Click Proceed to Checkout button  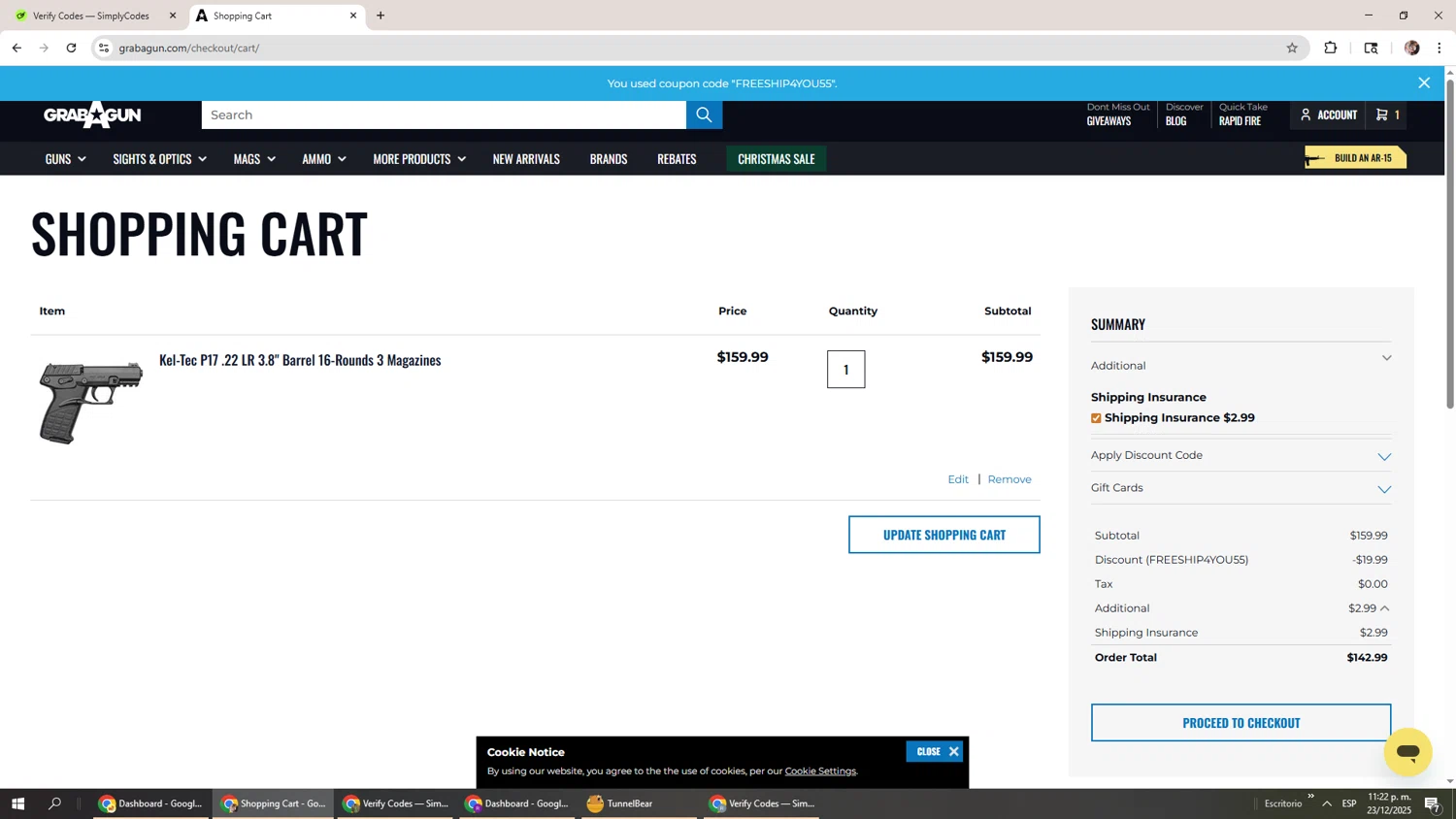pyautogui.click(x=1241, y=723)
